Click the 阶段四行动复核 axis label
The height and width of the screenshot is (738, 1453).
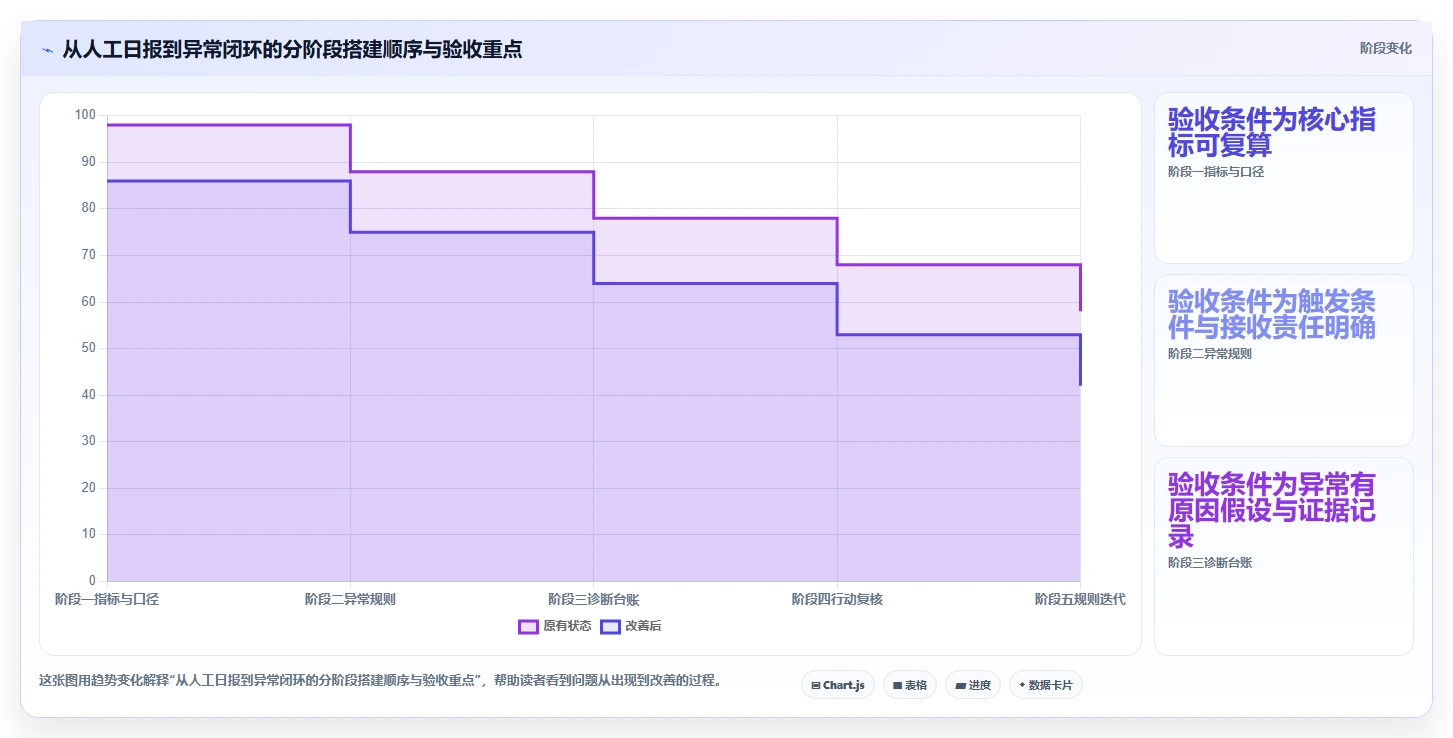click(837, 599)
